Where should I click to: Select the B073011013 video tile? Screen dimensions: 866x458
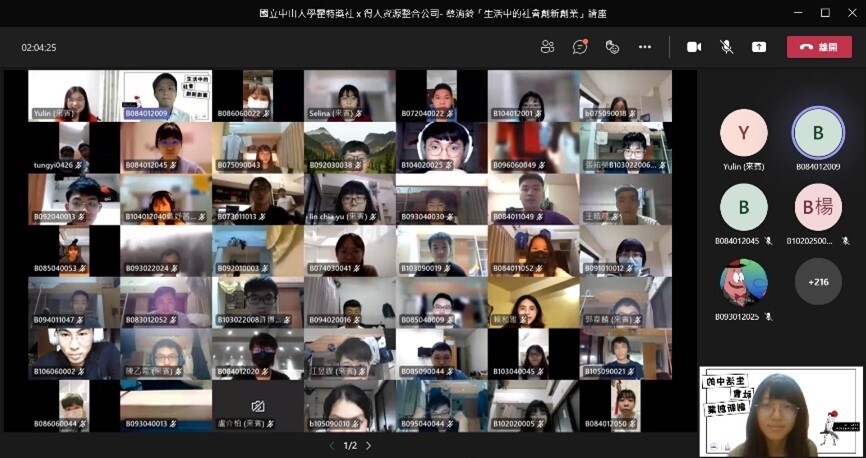click(258, 199)
